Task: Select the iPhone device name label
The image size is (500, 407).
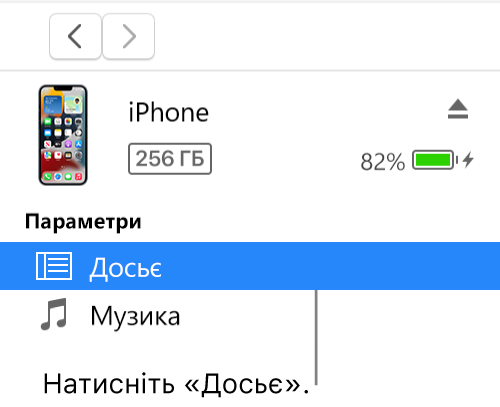Action: (x=169, y=112)
